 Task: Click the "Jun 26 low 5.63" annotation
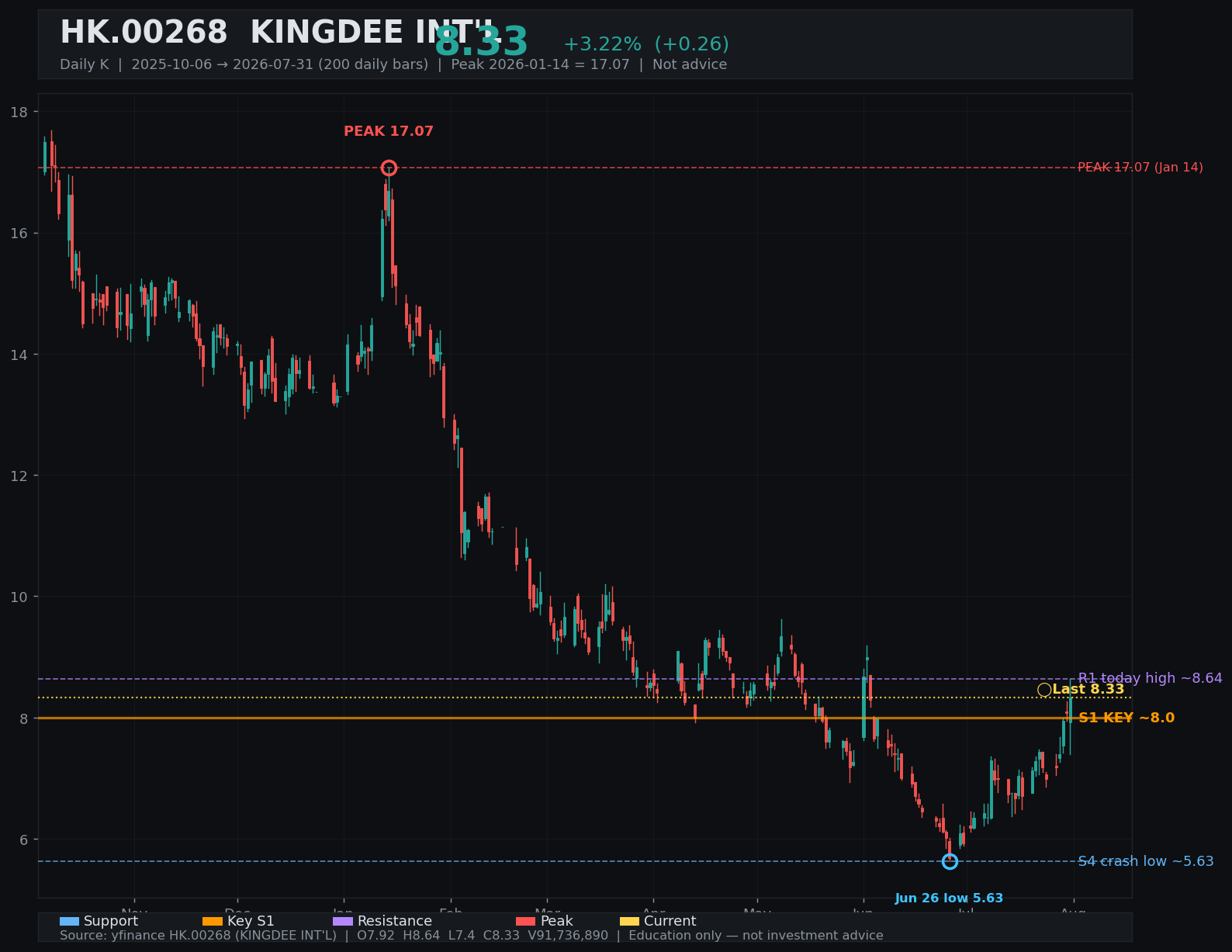949,898
